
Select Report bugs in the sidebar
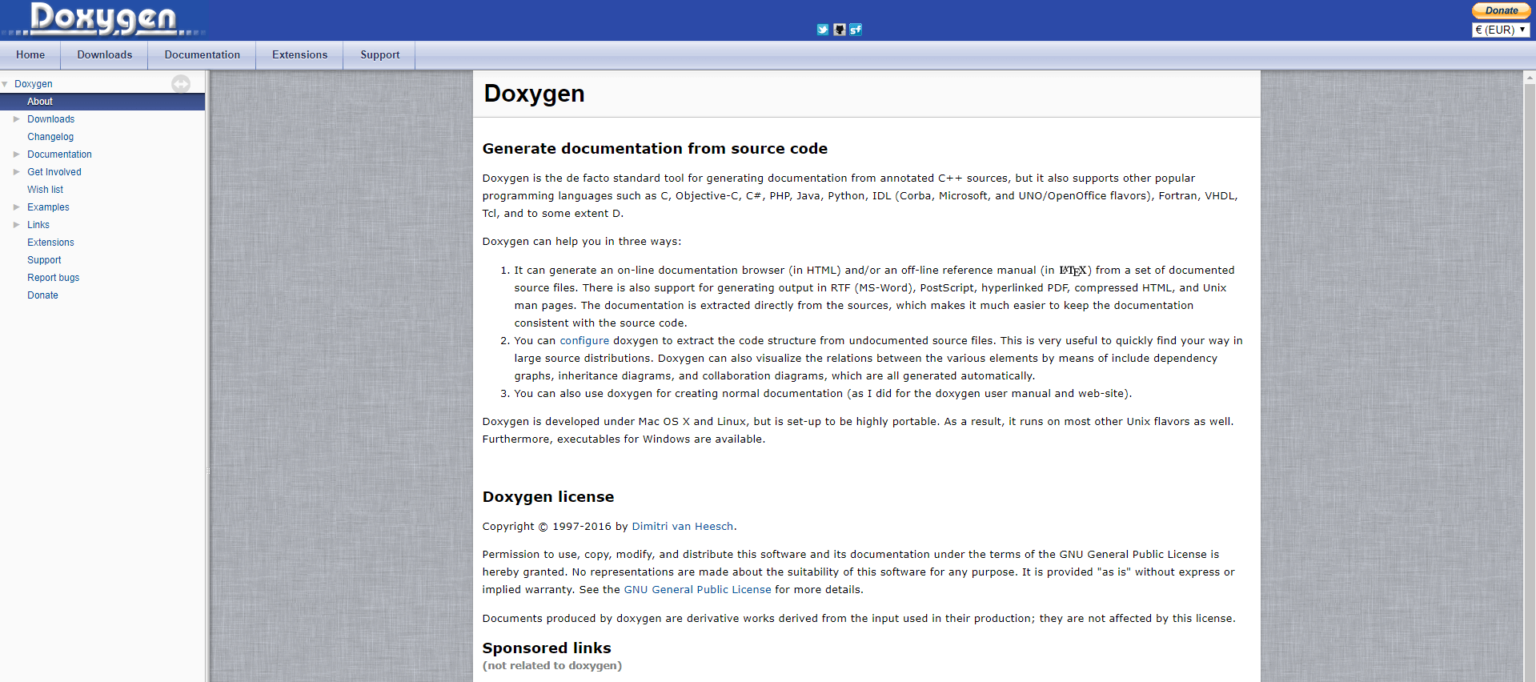pos(53,277)
